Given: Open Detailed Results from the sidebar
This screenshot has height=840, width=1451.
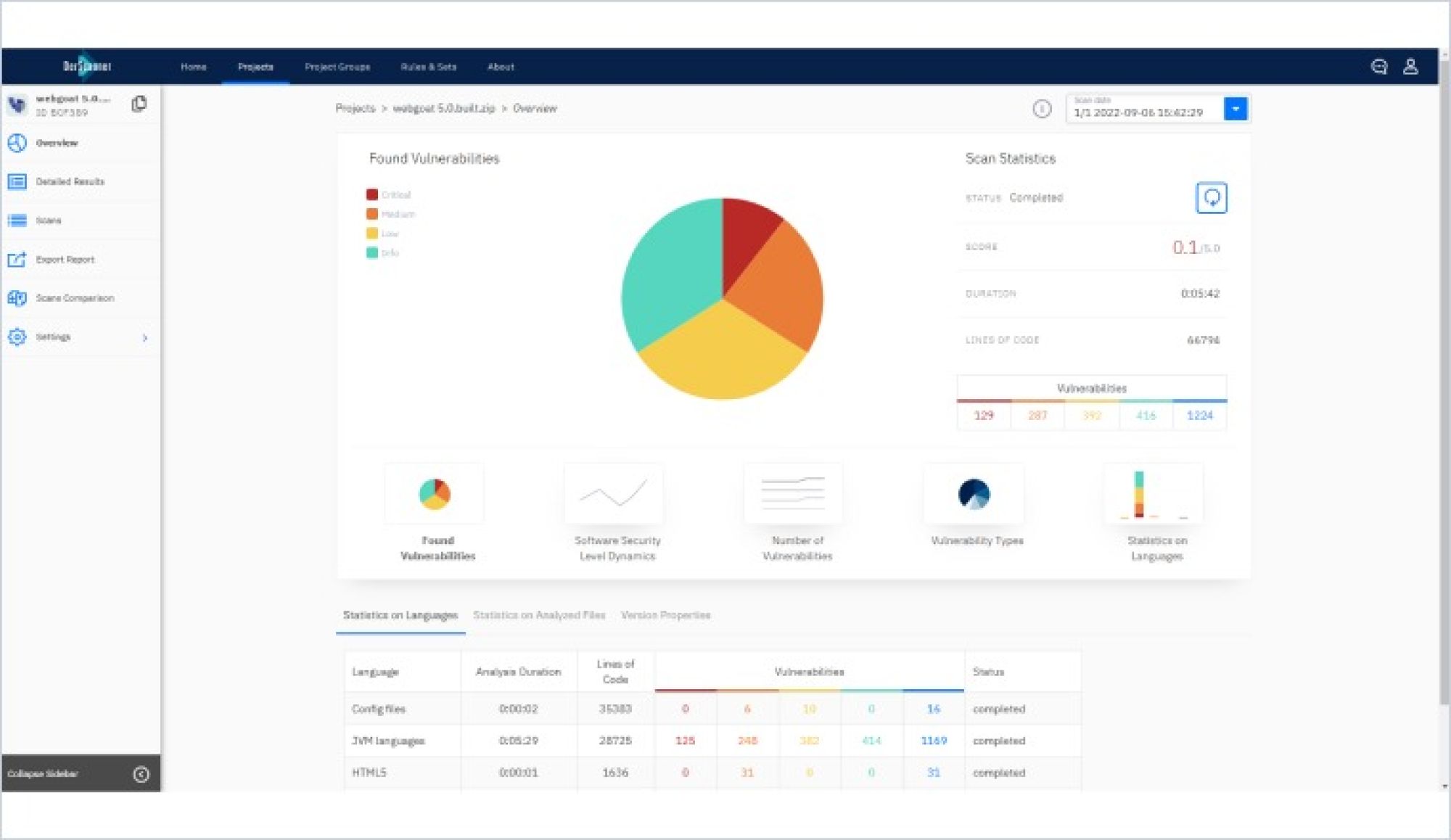Looking at the screenshot, I should pos(70,181).
